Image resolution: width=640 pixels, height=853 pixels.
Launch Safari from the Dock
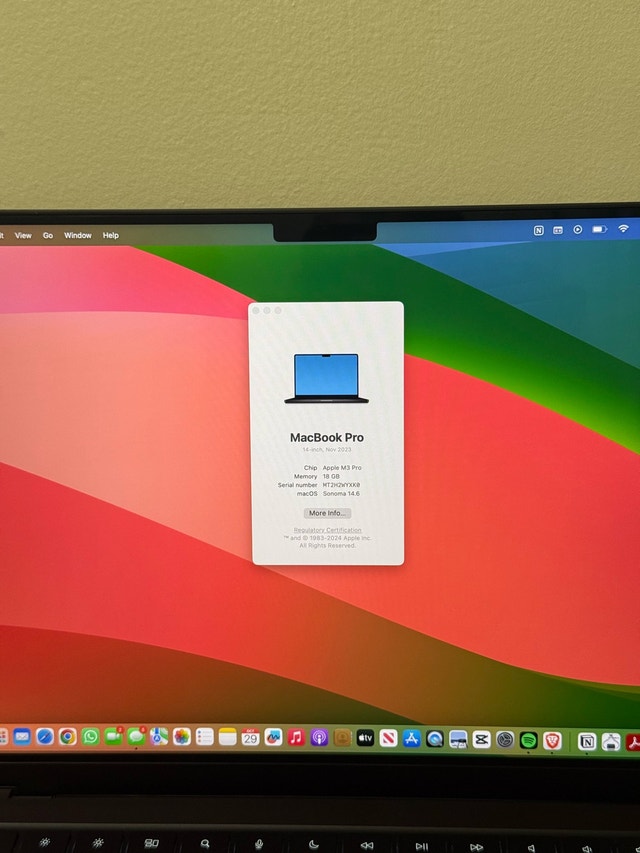pos(45,737)
